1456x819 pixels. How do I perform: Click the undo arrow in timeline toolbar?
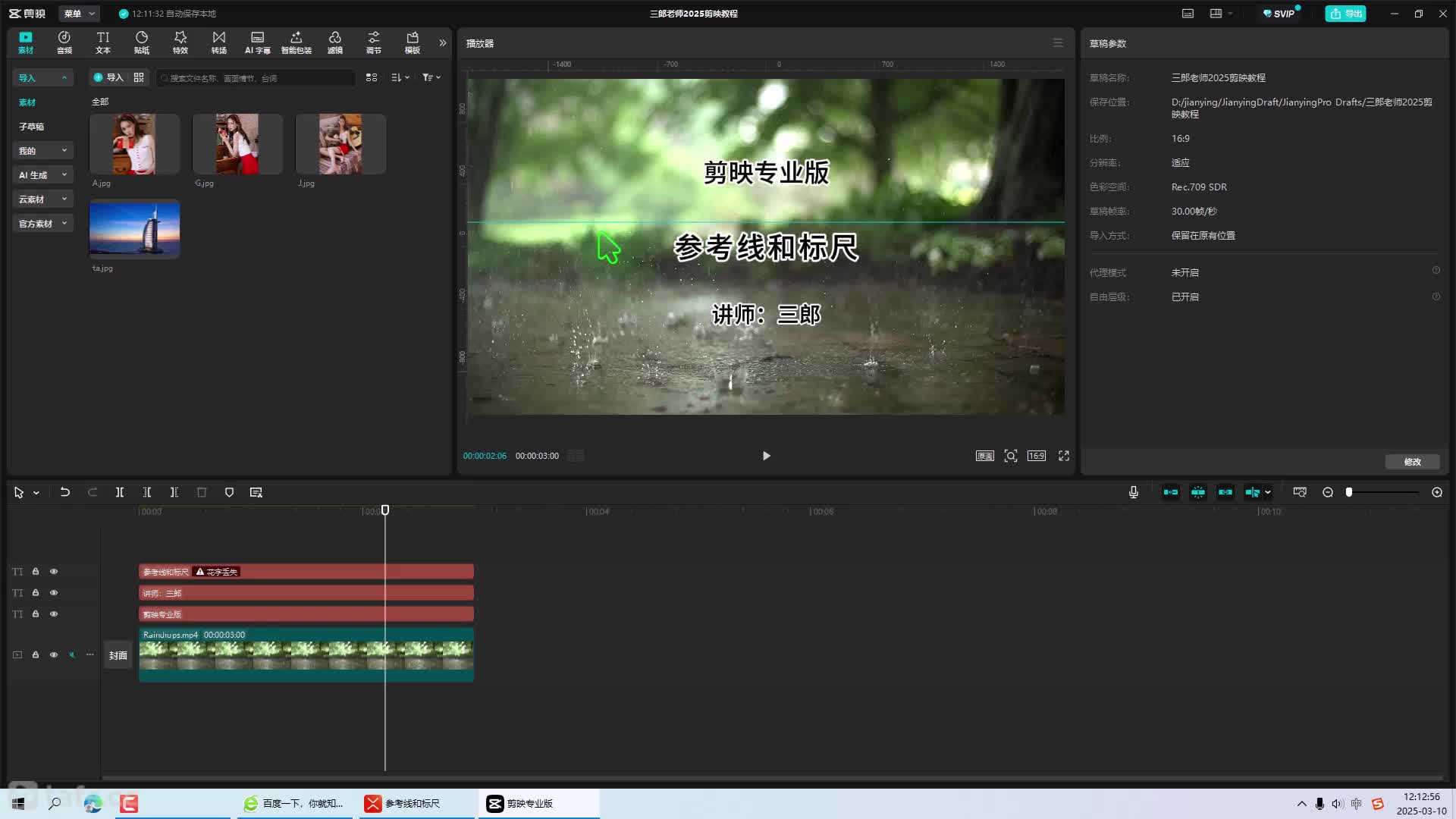coord(65,492)
